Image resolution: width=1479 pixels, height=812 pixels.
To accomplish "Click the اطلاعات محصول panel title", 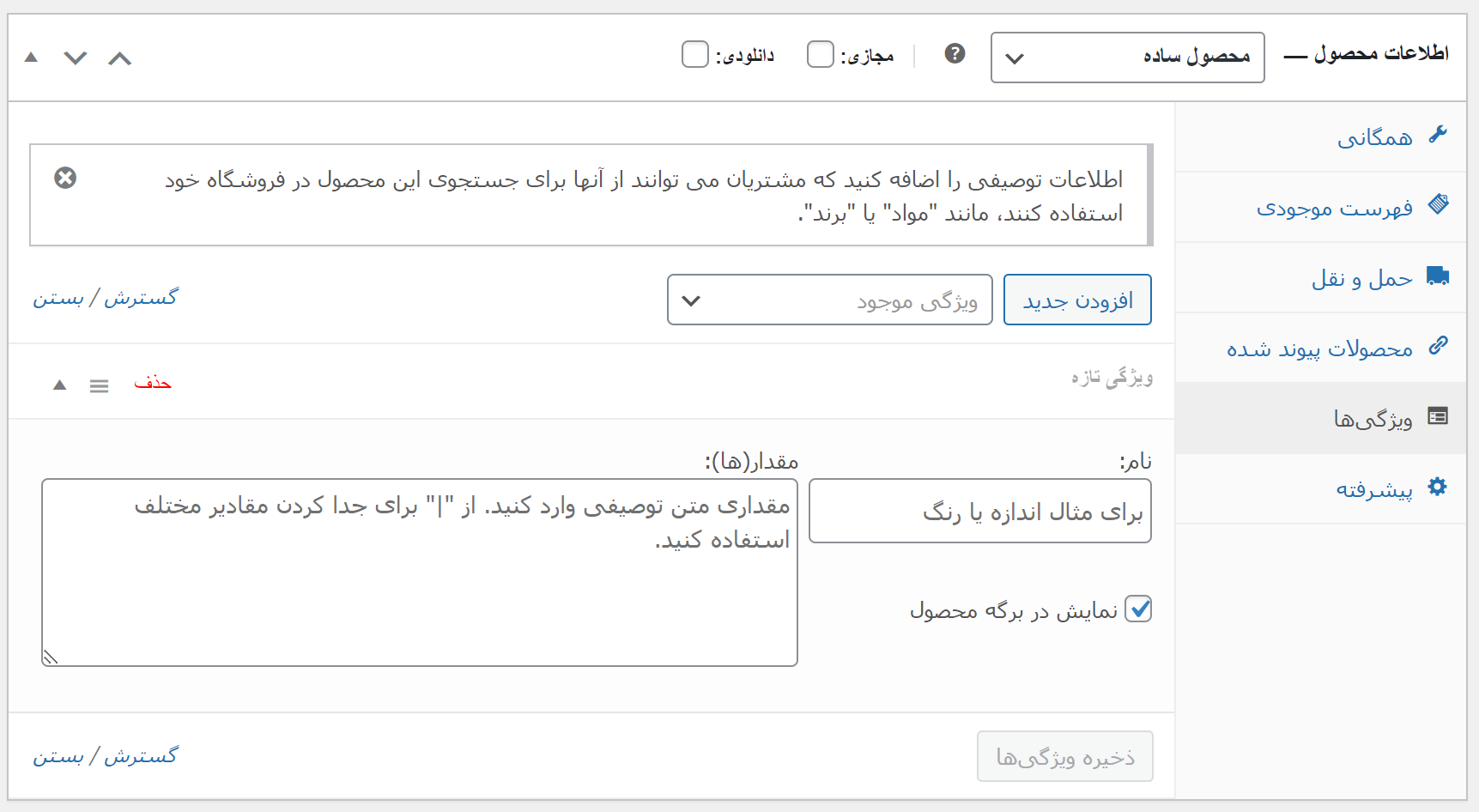I will [1381, 53].
